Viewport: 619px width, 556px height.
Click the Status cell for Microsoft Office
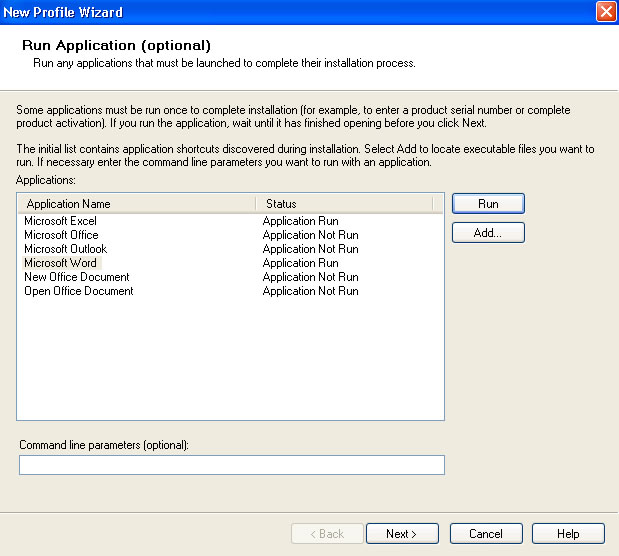click(310, 235)
